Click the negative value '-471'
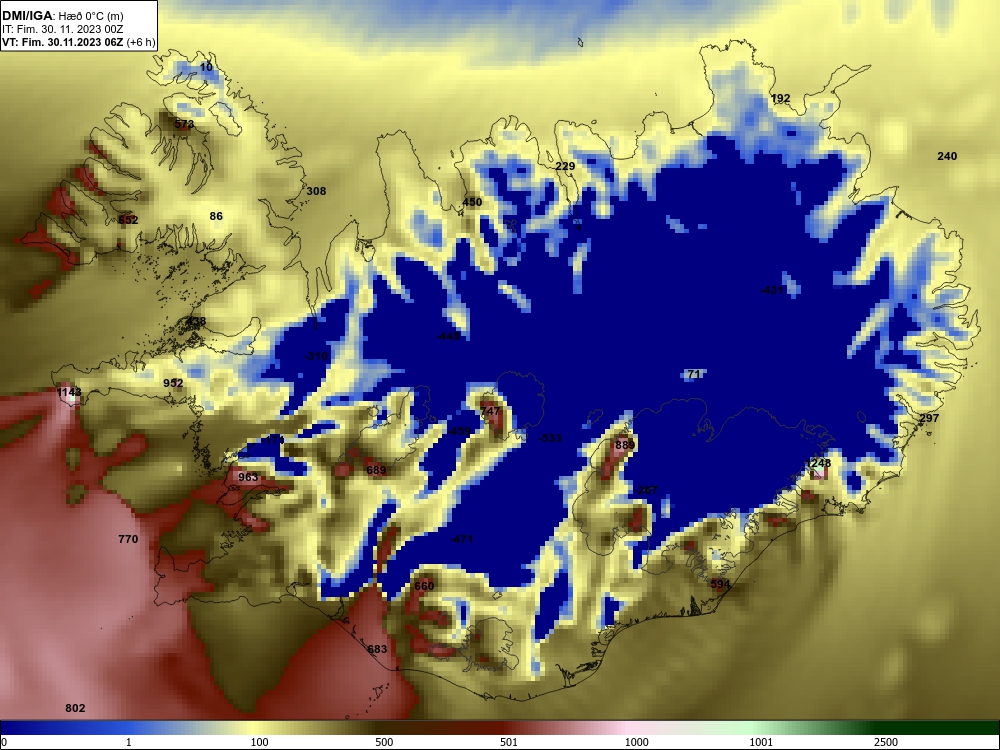This screenshot has height=750, width=1000. 461,539
